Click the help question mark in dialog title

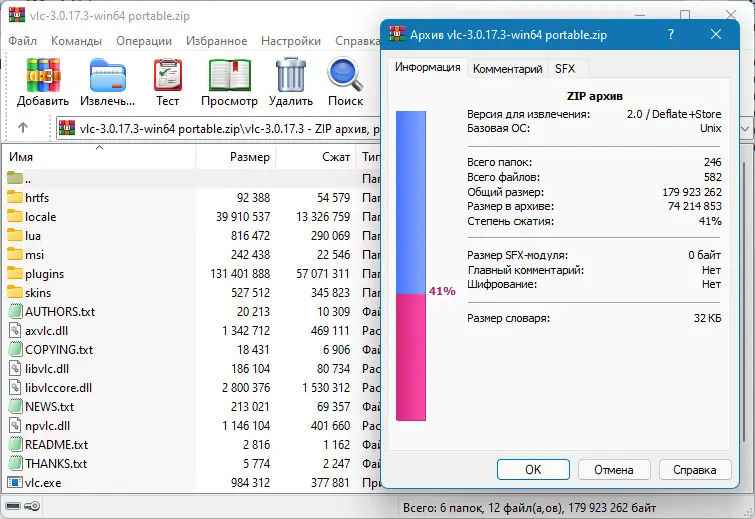tap(671, 34)
